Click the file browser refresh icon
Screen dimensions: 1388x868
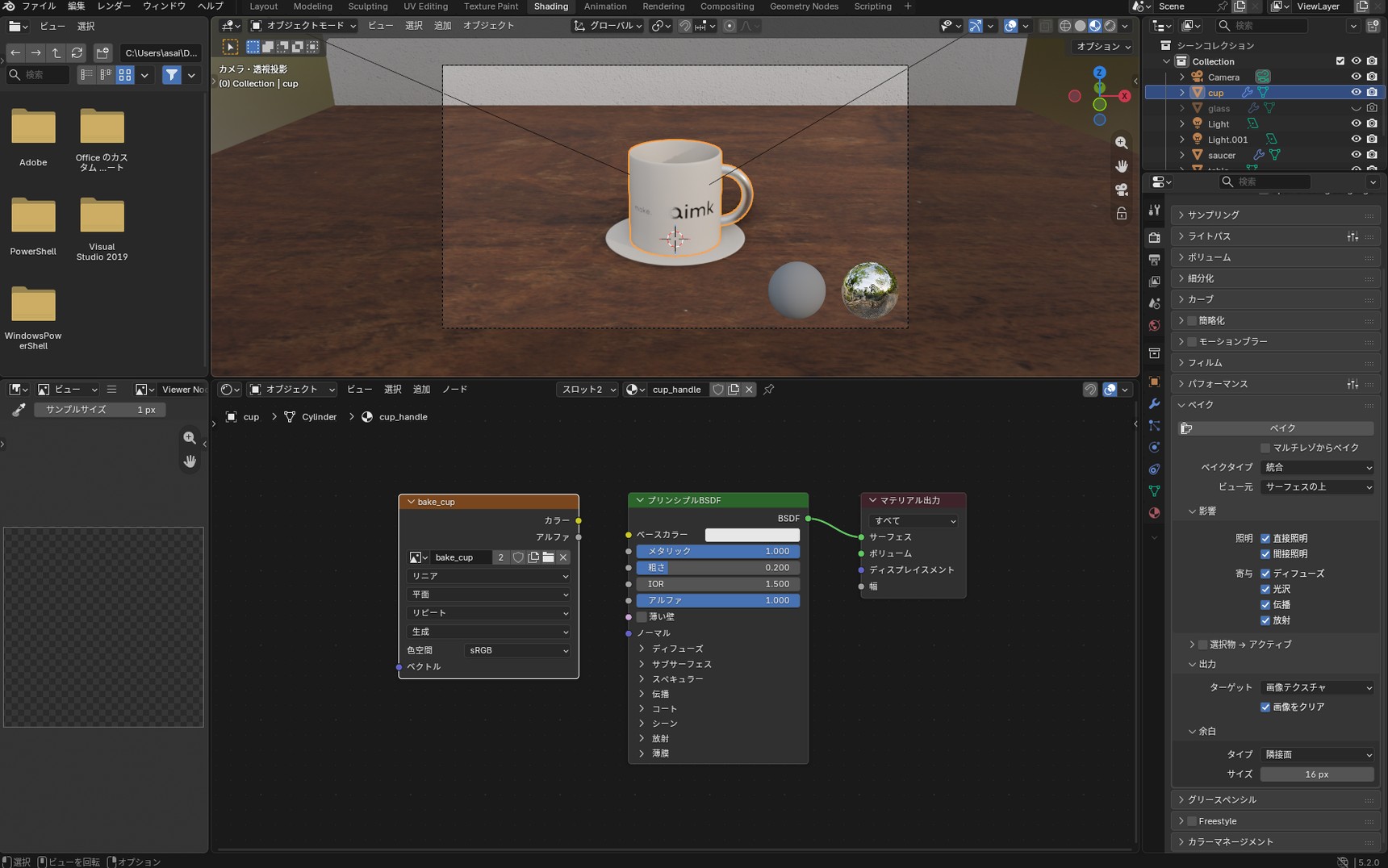[x=77, y=53]
